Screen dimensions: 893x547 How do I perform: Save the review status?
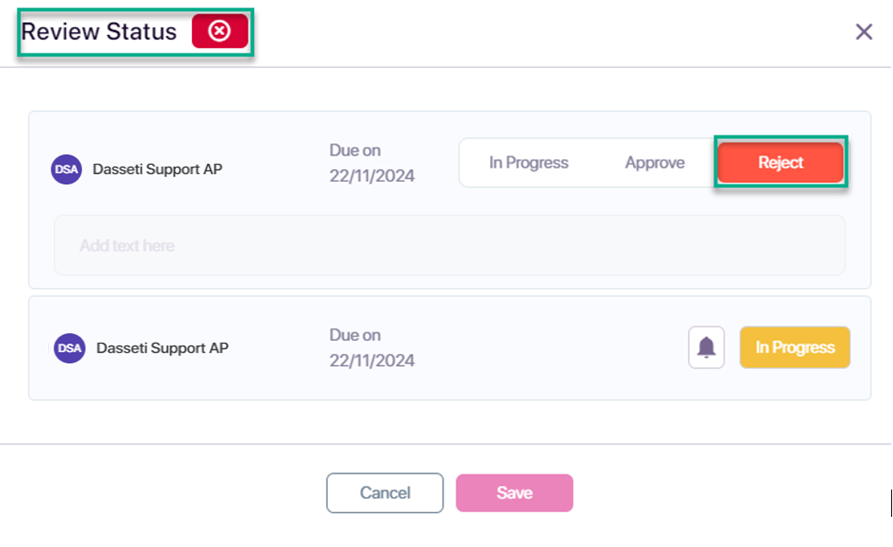click(x=514, y=493)
